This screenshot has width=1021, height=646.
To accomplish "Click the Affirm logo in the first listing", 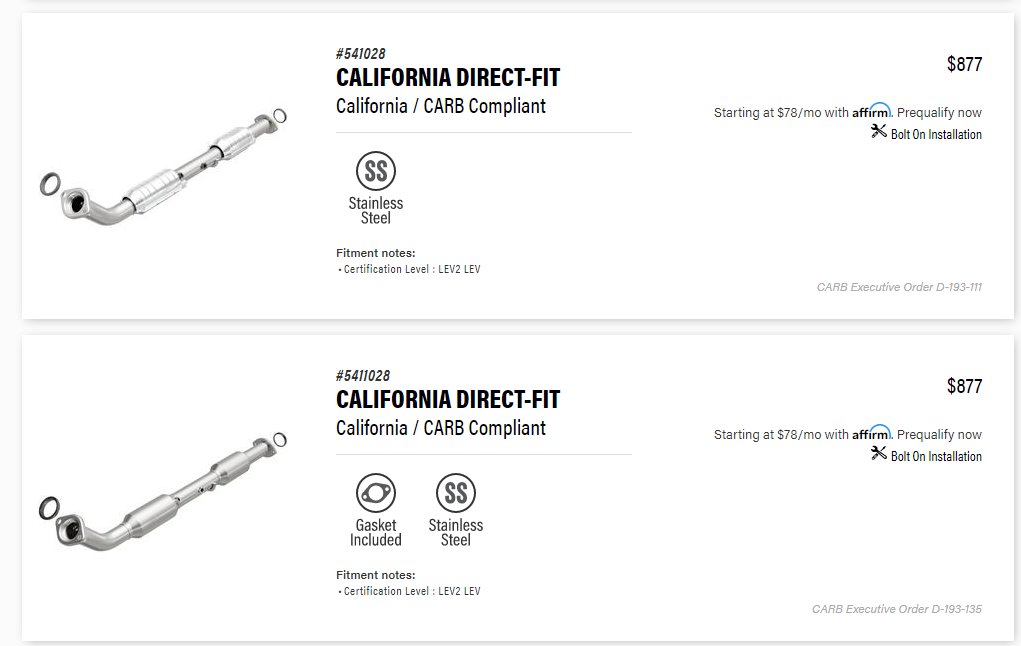I will [872, 110].
